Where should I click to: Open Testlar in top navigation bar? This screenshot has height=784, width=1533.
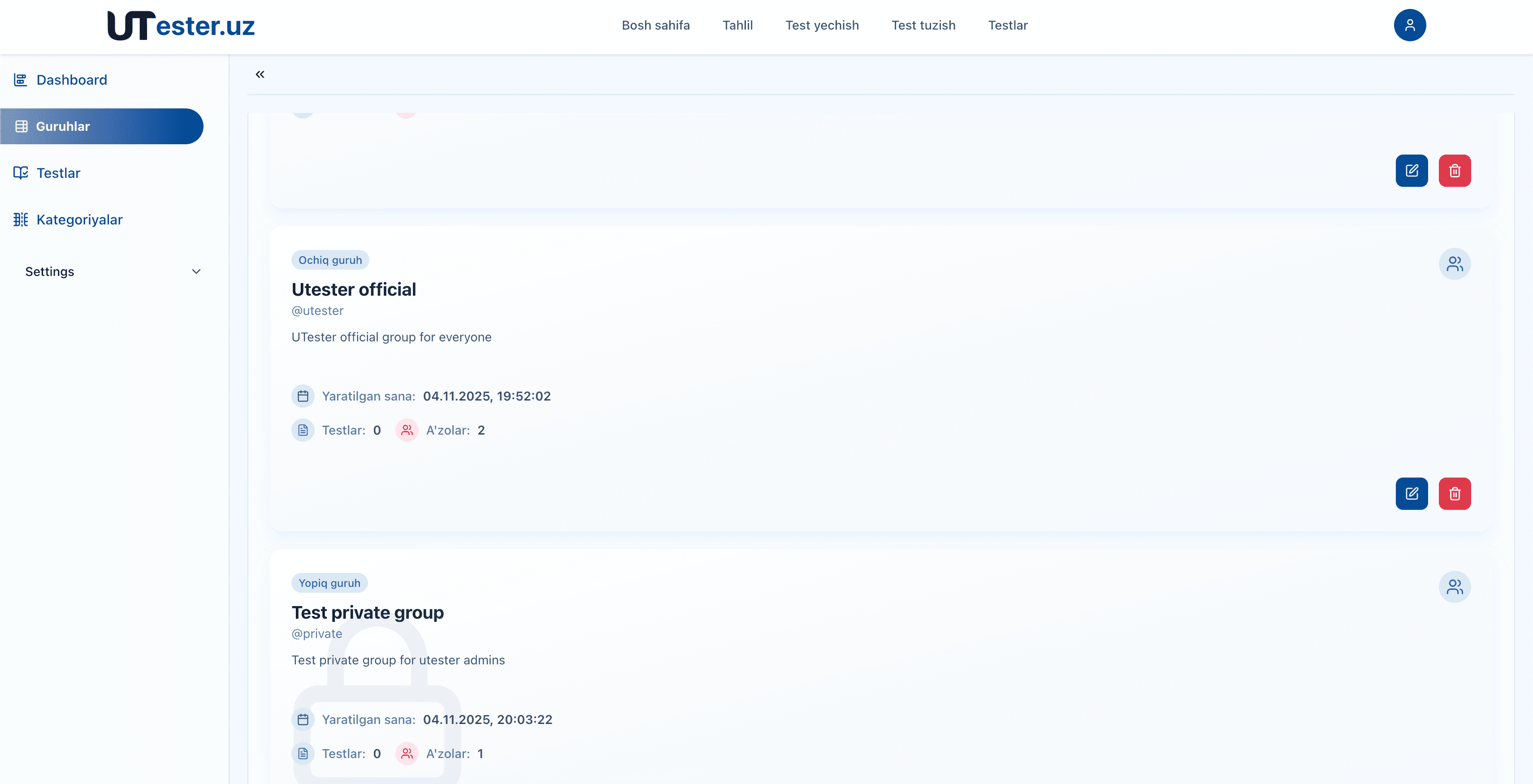pos(1008,25)
